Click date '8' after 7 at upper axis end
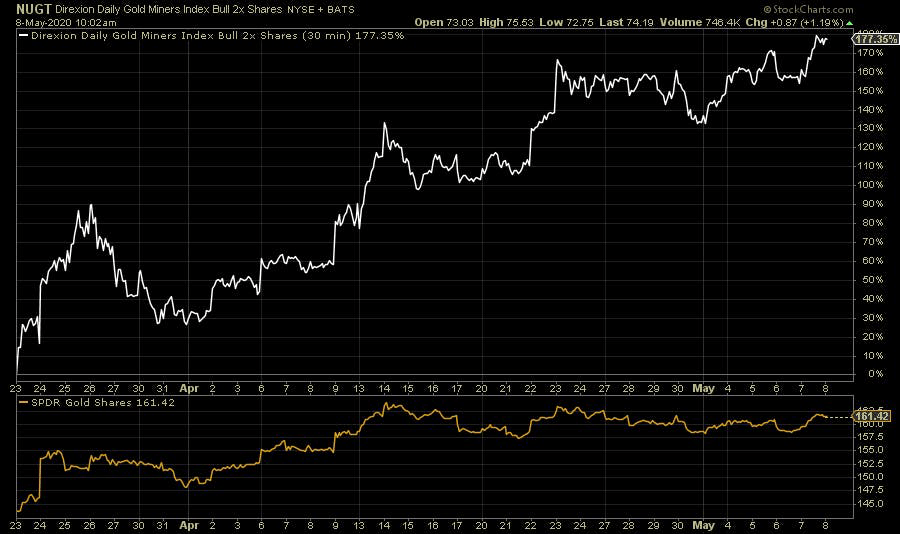 click(x=825, y=389)
